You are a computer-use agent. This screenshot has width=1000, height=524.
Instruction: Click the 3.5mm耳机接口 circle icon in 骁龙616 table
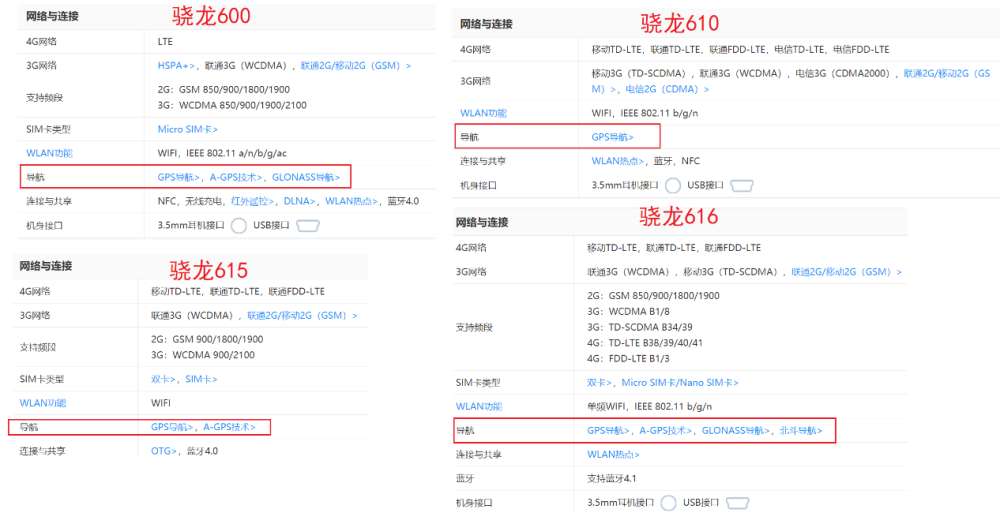pyautogui.click(x=668, y=503)
